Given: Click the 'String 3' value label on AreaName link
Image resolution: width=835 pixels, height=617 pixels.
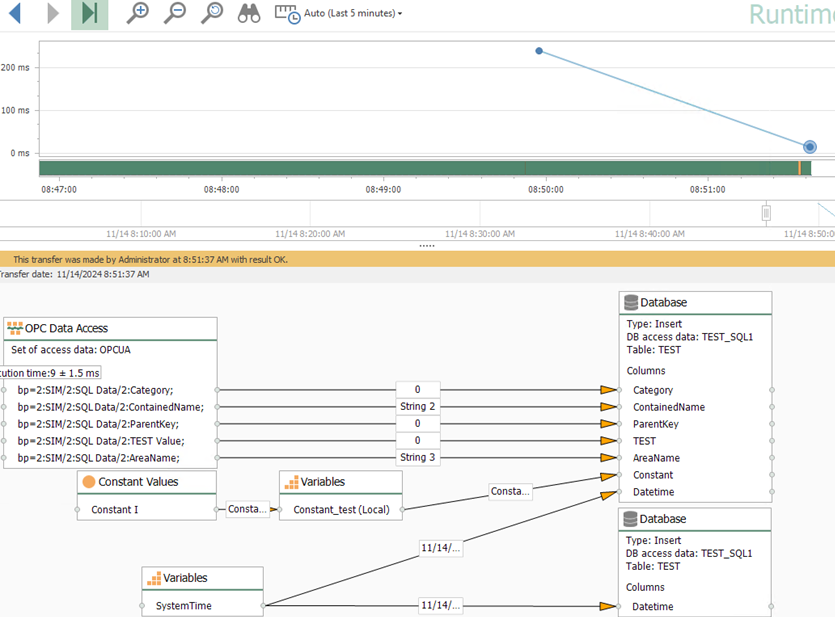Looking at the screenshot, I should pos(417,458).
